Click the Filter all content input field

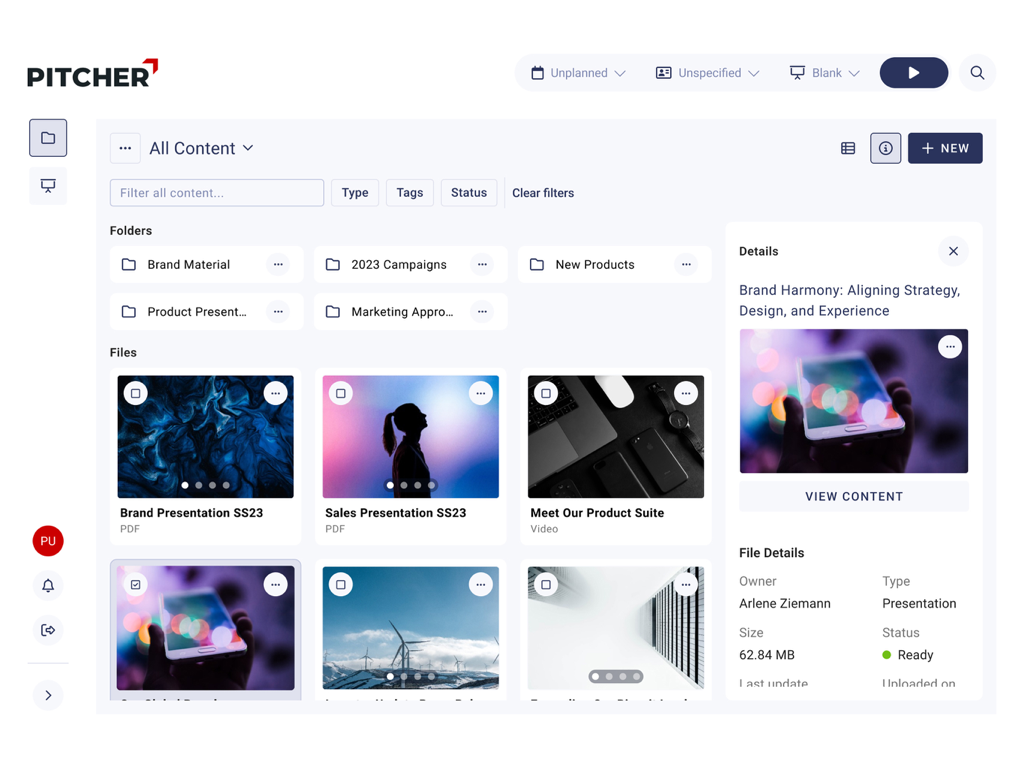[216, 193]
